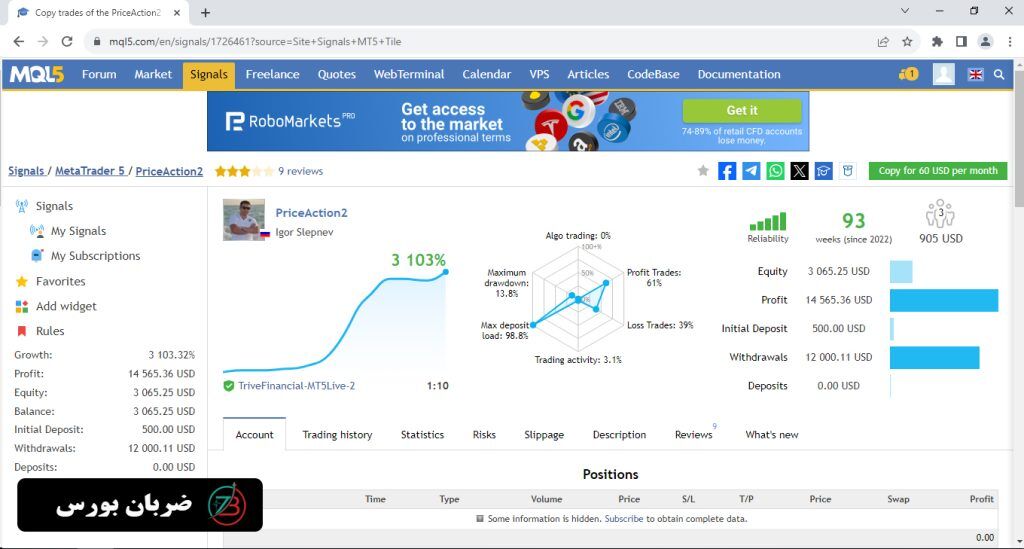Click the blue Profit bar
Screen dimensions: 1024x549
[x=943, y=300]
